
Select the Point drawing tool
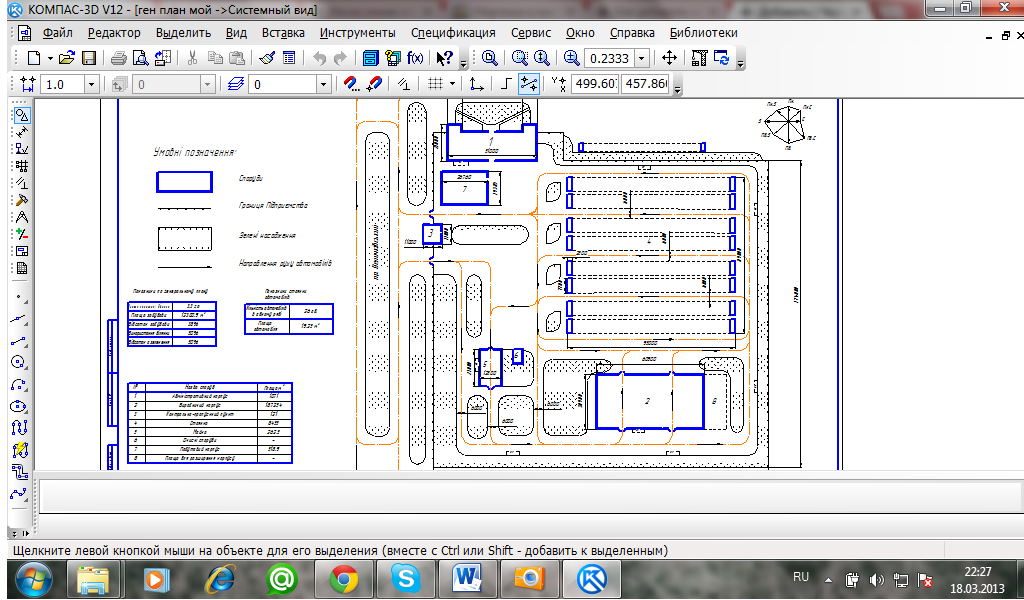20,297
